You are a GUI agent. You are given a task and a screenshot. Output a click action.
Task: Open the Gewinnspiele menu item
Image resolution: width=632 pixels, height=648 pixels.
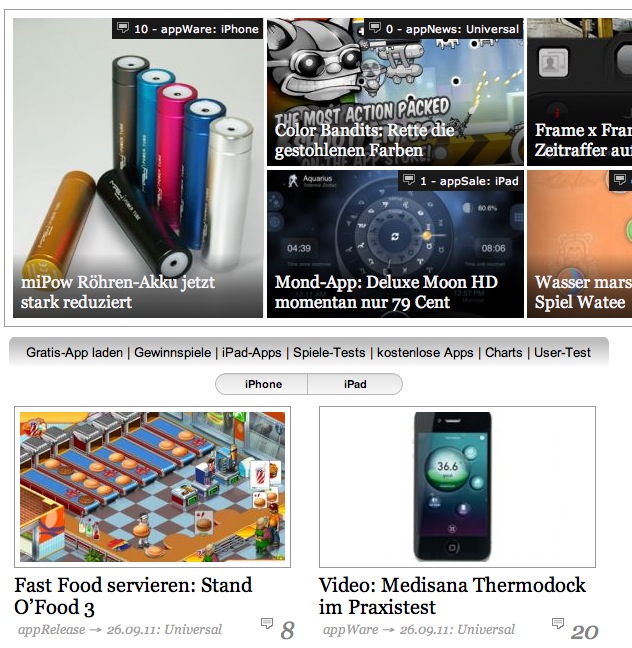[172, 353]
